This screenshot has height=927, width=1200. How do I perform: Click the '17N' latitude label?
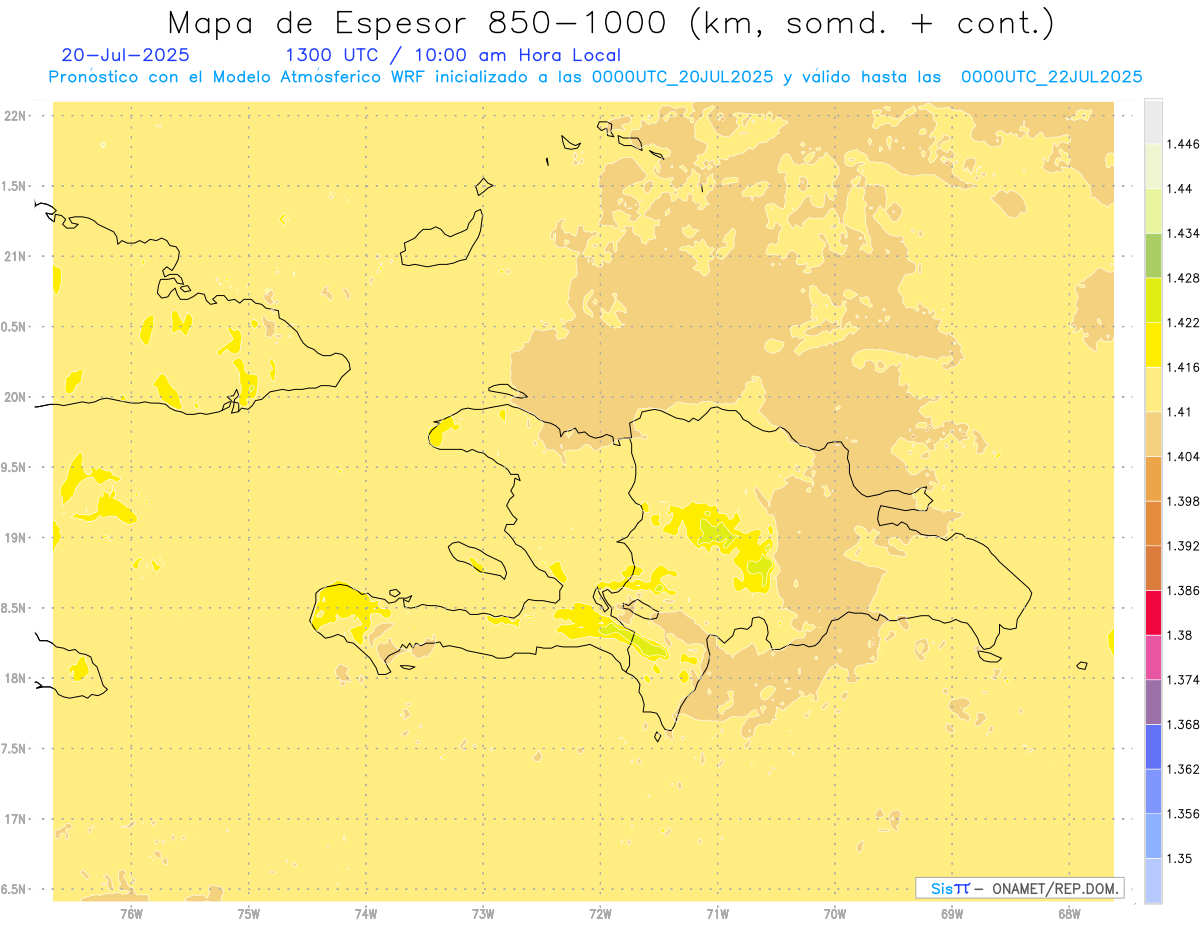(15, 819)
